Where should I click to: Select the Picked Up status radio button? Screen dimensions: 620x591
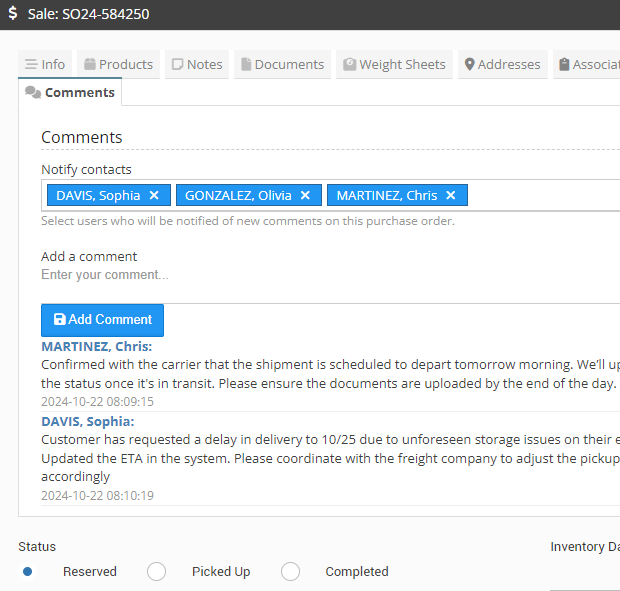coord(157,572)
